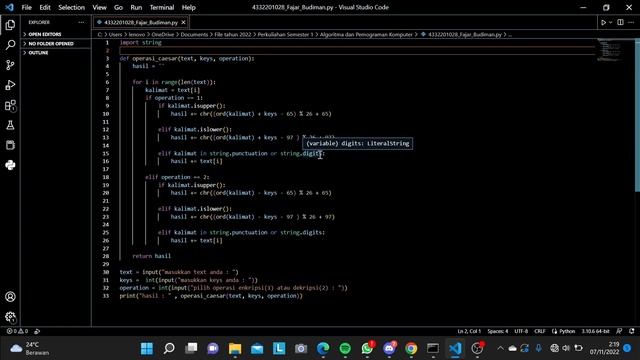Click the def operasi_caesar line
The width and height of the screenshot is (640, 360).
tap(187, 58)
